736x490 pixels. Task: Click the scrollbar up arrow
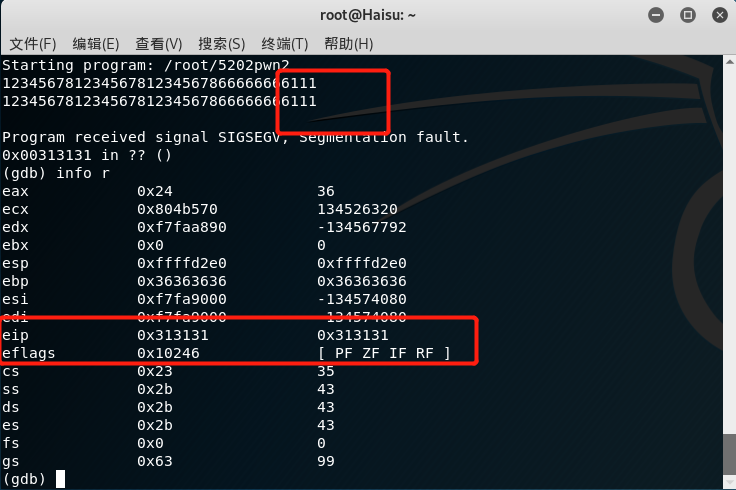729,61
